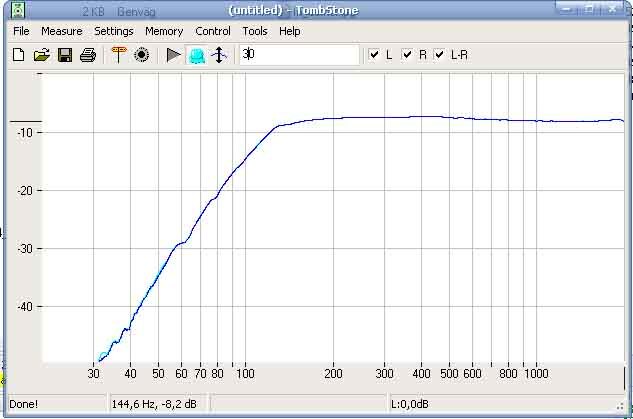This screenshot has width=633, height=419.
Task: Click the vertical scale arrows icon
Action: click(219, 55)
